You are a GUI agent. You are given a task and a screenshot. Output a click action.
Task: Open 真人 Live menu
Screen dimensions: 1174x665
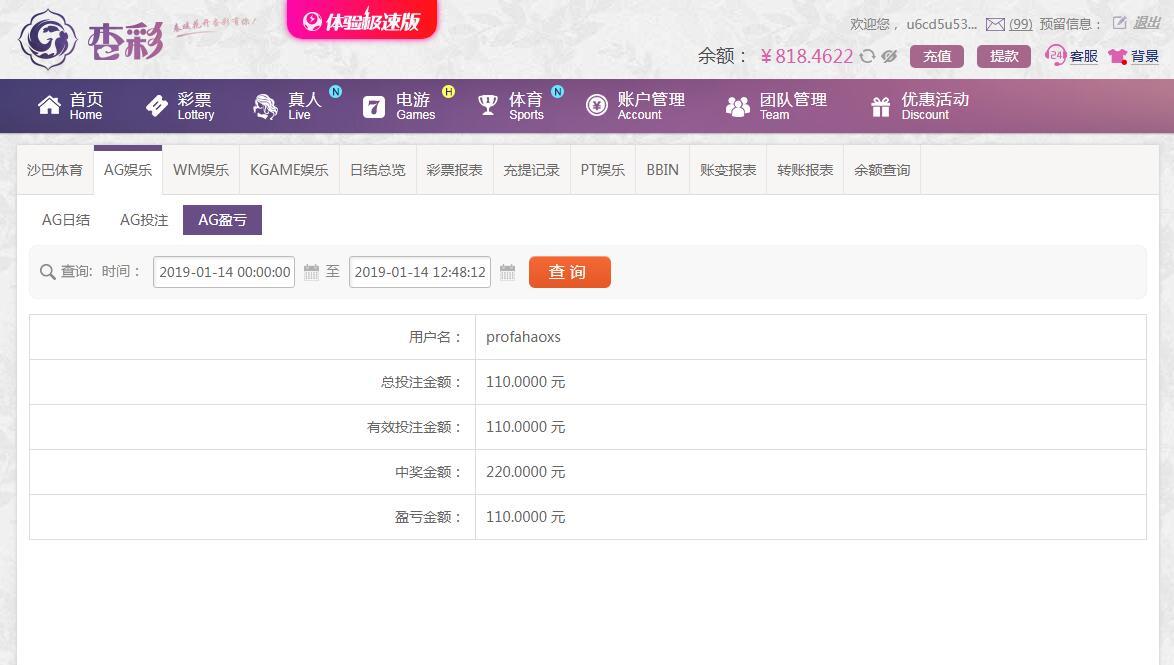pyautogui.click(x=304, y=106)
